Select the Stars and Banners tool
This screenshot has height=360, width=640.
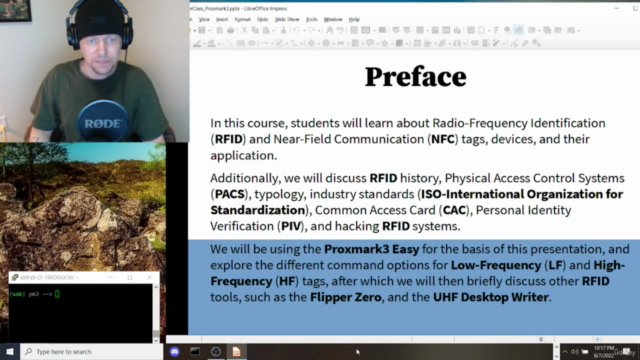(384, 43)
